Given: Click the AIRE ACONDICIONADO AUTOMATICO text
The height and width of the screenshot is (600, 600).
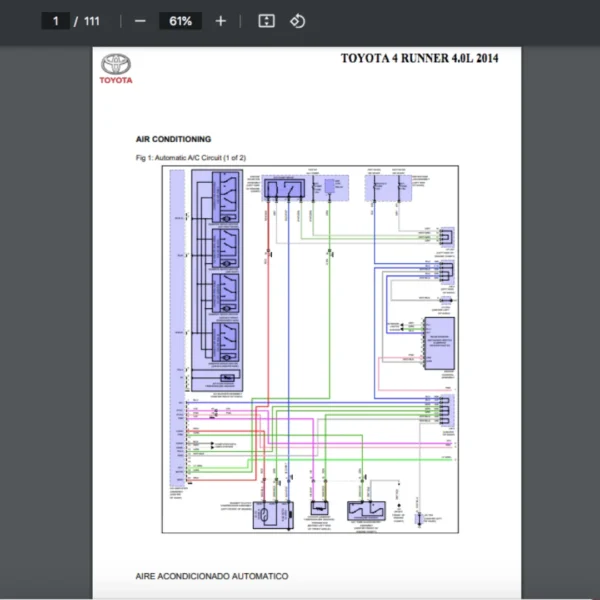Looking at the screenshot, I should click(x=212, y=576).
